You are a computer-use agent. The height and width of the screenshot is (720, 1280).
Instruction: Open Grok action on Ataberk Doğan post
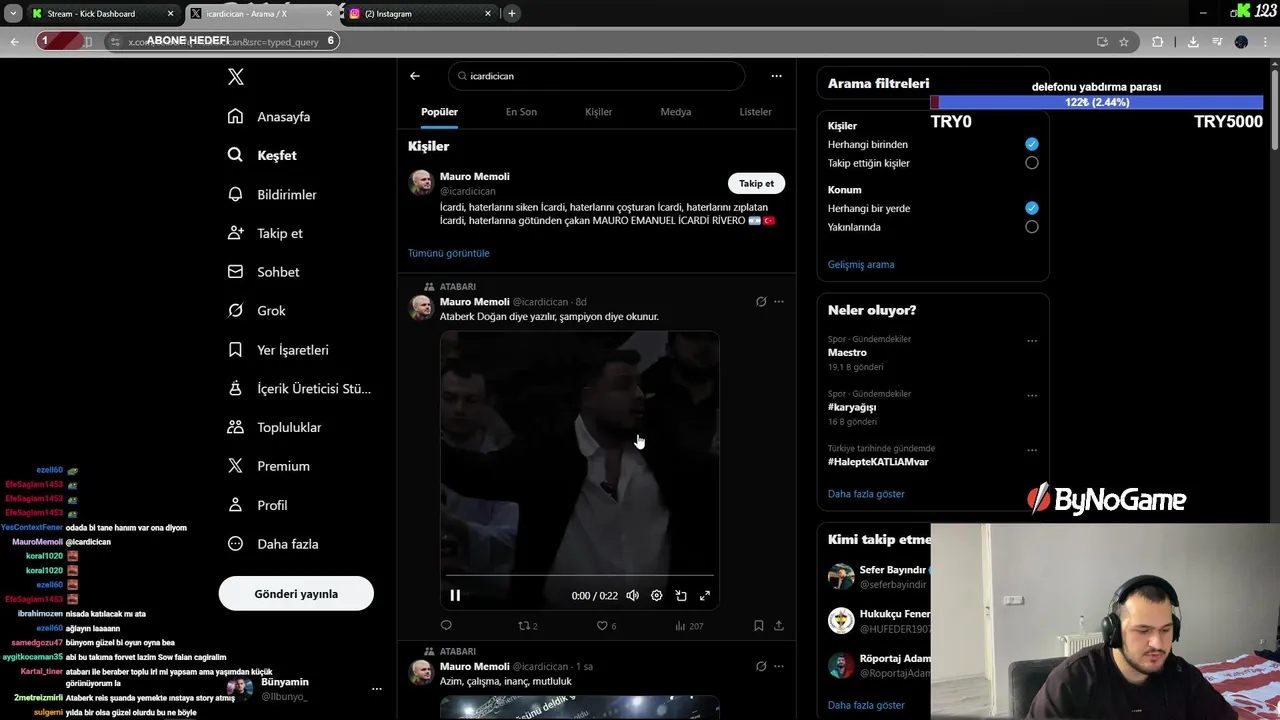[x=761, y=302]
